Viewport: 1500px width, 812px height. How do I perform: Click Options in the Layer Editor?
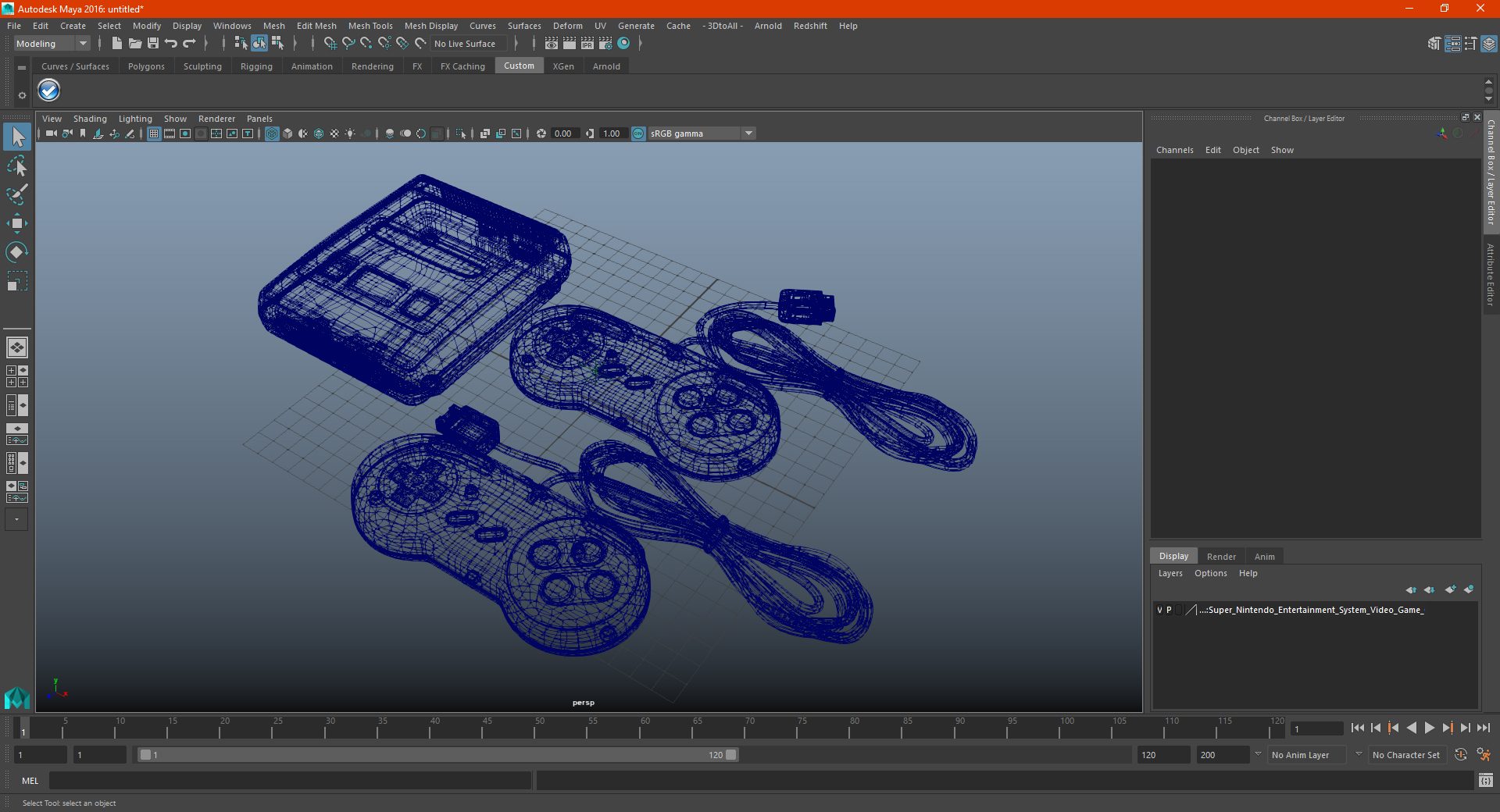coord(1211,573)
